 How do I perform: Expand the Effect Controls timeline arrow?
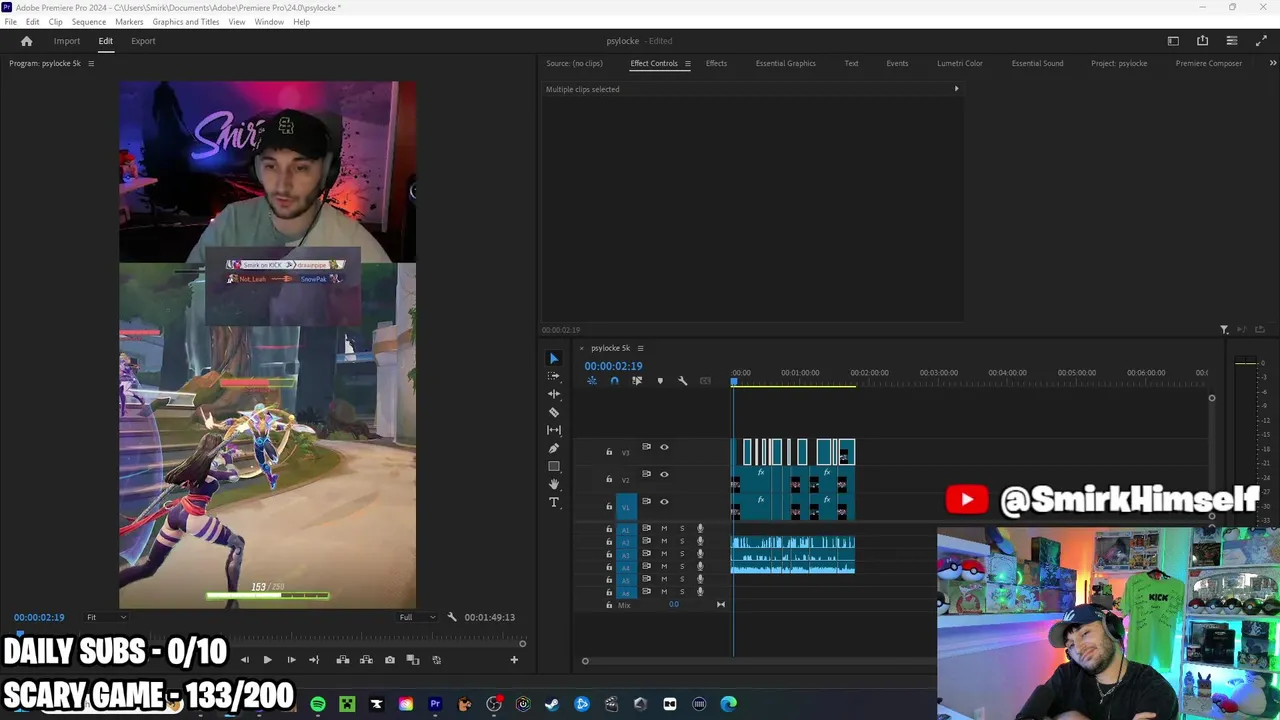[x=956, y=89]
